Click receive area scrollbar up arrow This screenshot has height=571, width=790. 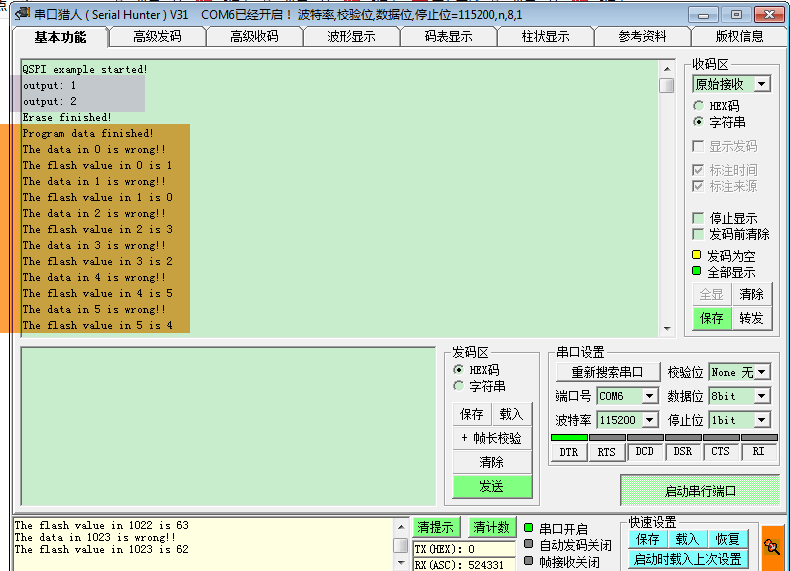tap(667, 69)
